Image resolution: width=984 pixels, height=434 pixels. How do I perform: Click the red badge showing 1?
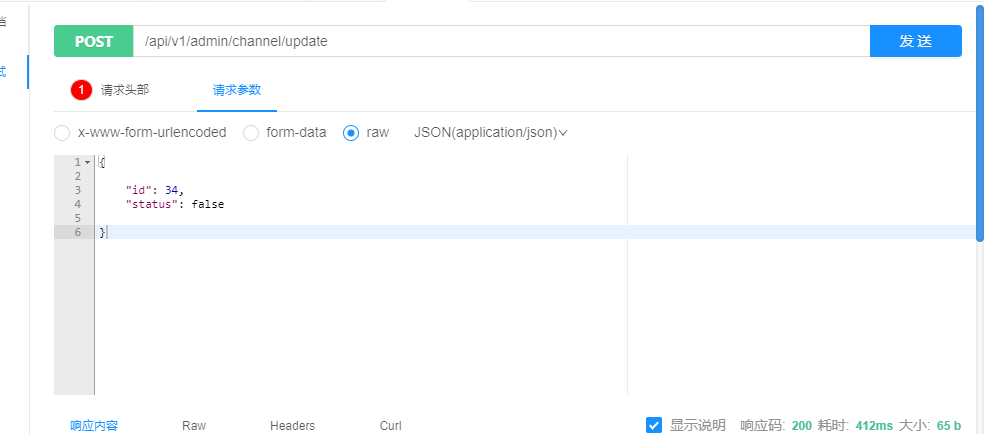tap(81, 90)
